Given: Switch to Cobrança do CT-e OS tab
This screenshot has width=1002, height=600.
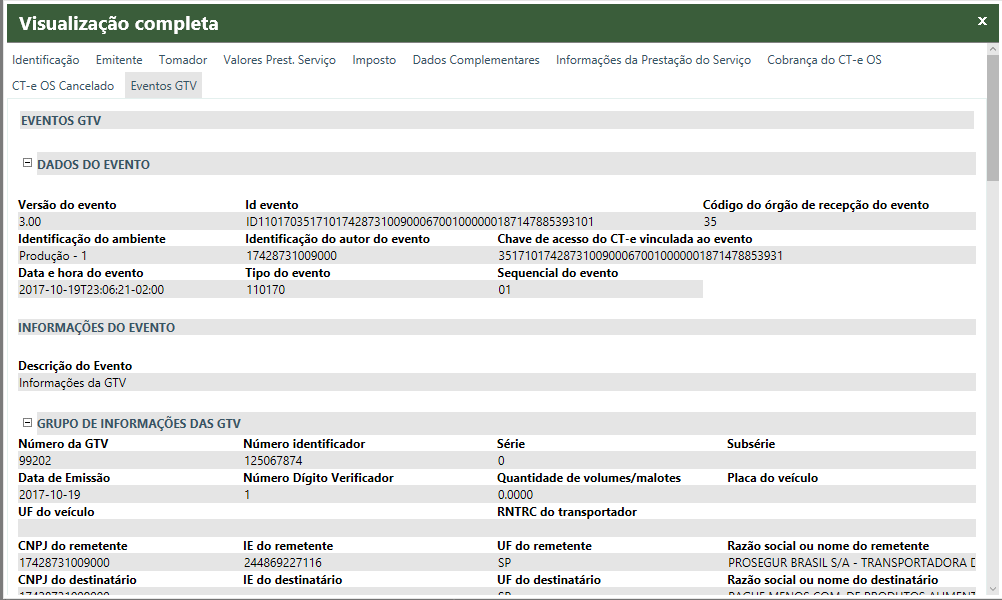Looking at the screenshot, I should point(824,60).
